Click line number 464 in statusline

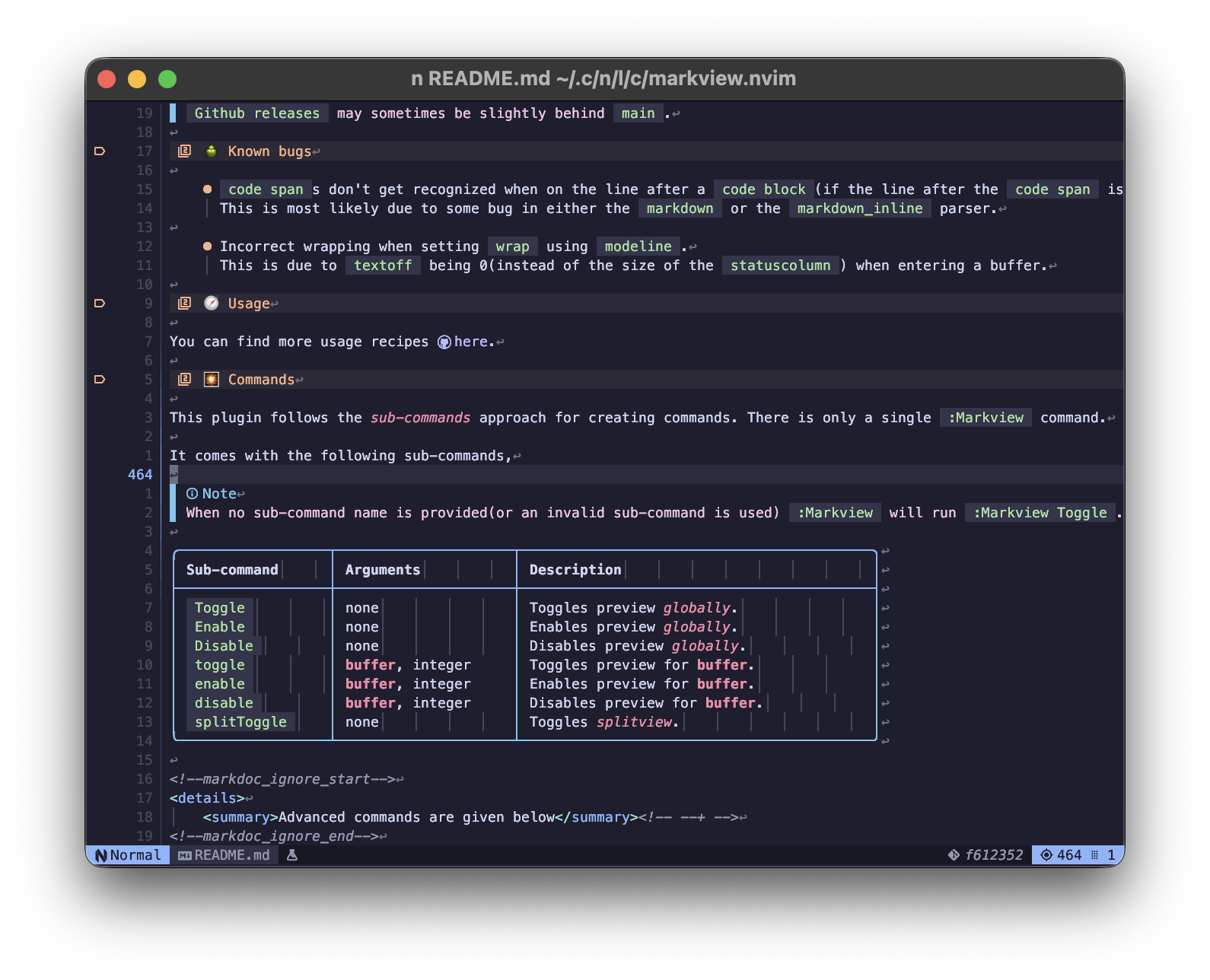(1069, 855)
